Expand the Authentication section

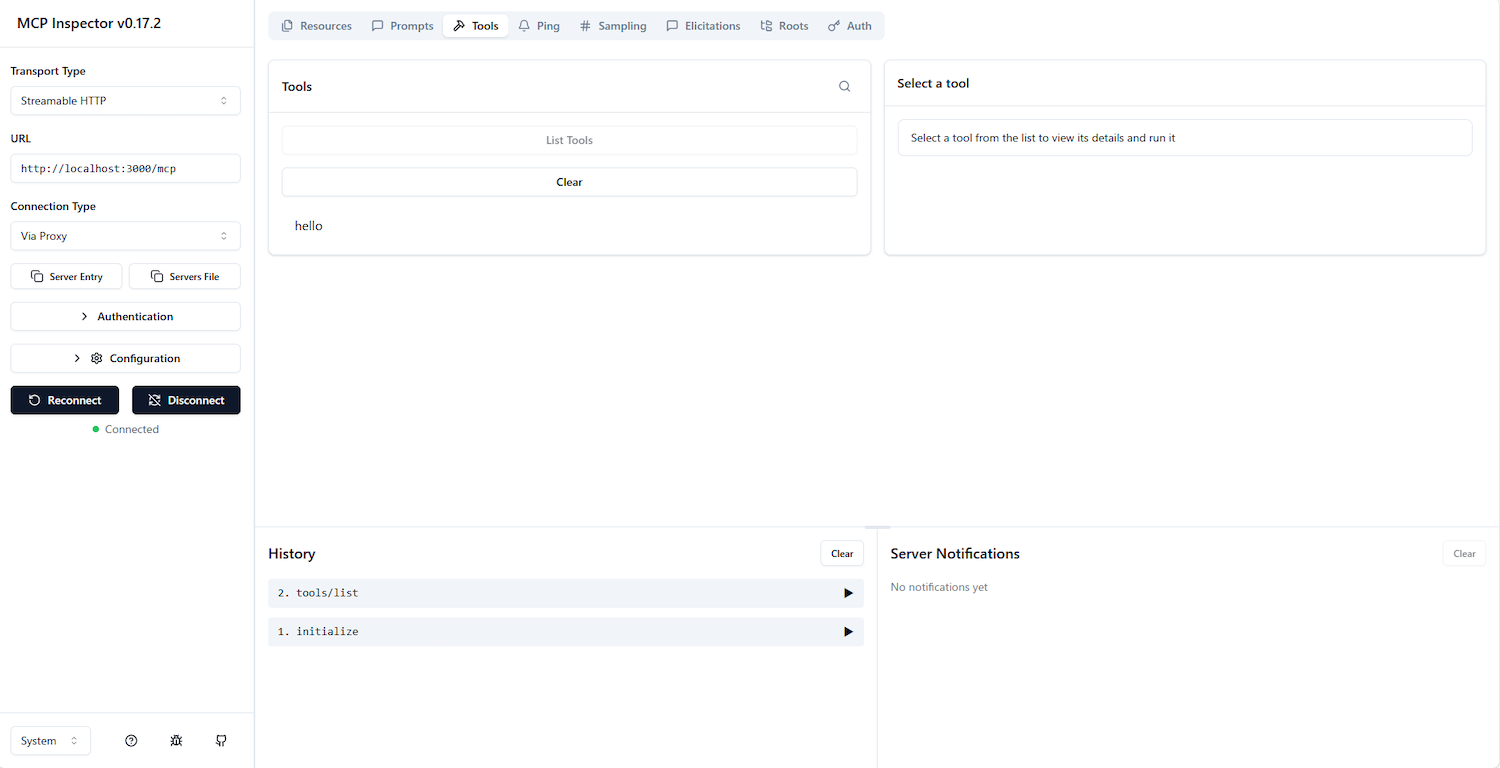pos(125,317)
